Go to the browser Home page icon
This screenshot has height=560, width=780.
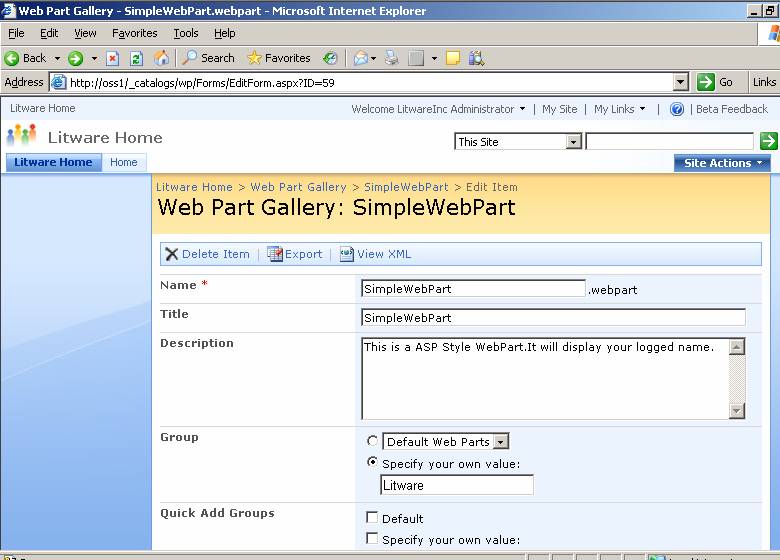161,58
